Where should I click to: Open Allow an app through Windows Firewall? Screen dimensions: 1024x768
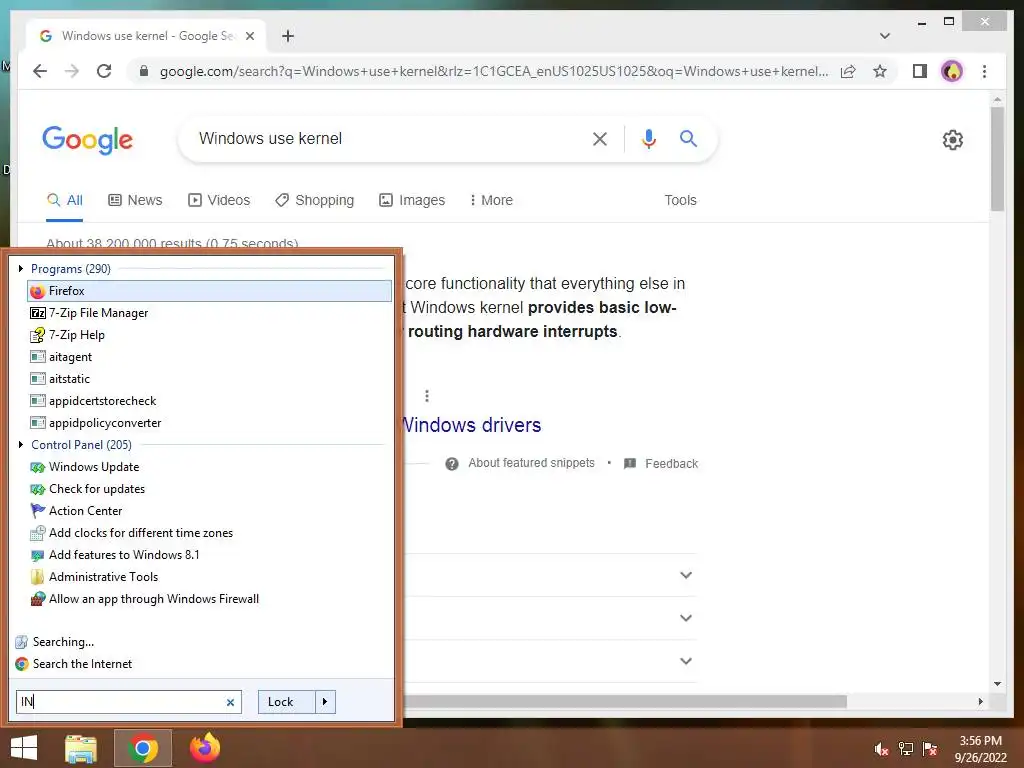click(209, 599)
